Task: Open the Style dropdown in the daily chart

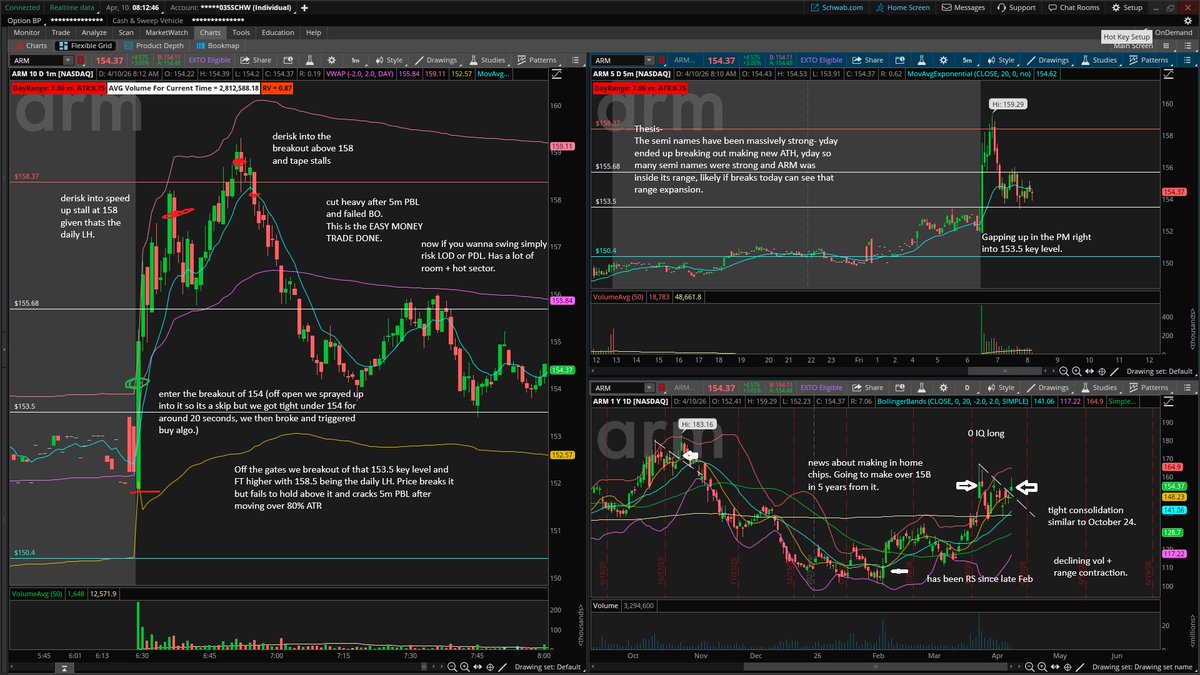Action: 1001,388
